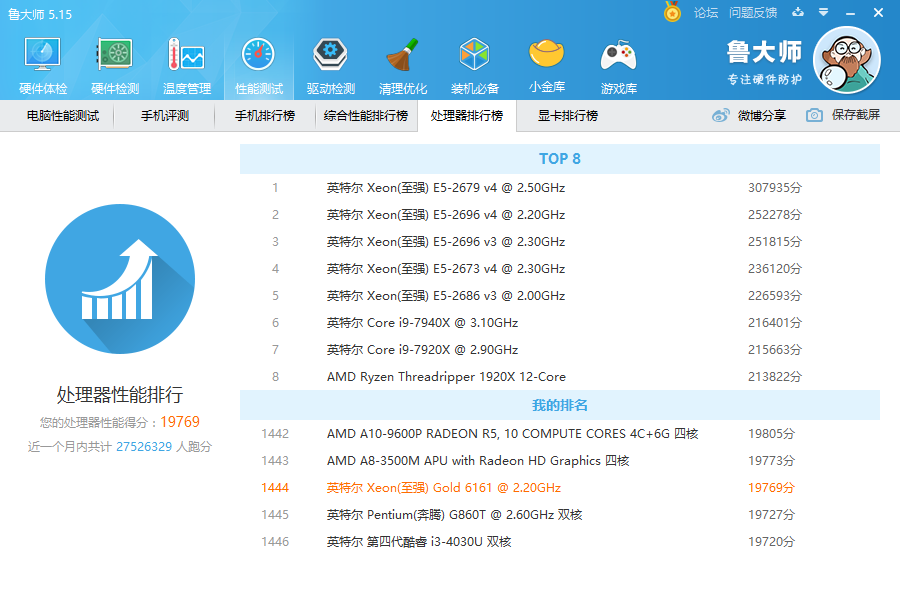
Task: Open 装机必备 software cube
Action: 475,65
